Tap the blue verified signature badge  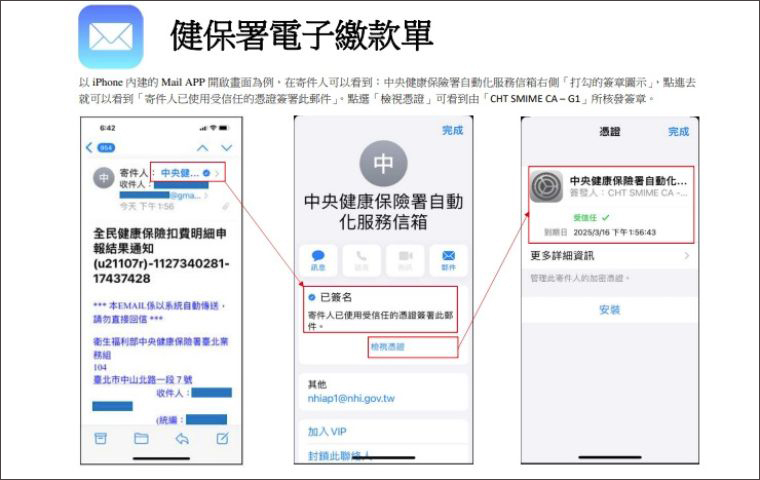tap(206, 173)
